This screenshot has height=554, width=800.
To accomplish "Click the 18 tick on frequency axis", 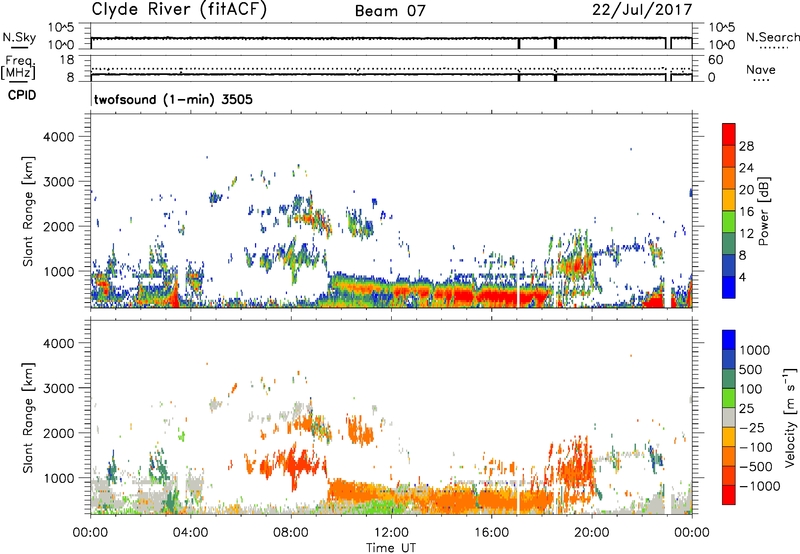I will point(68,60).
